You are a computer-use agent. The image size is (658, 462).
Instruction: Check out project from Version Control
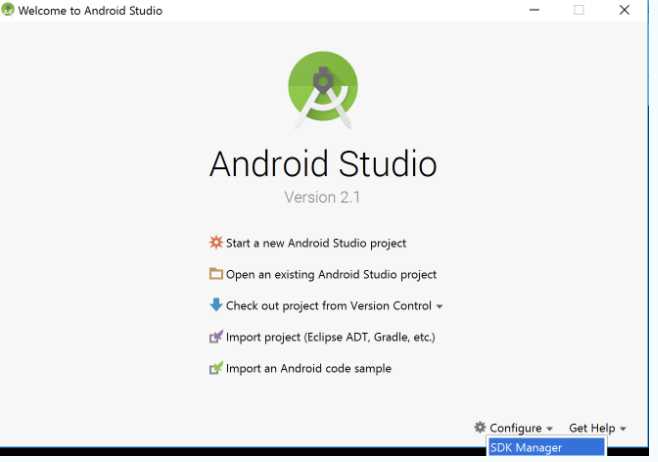(329, 305)
